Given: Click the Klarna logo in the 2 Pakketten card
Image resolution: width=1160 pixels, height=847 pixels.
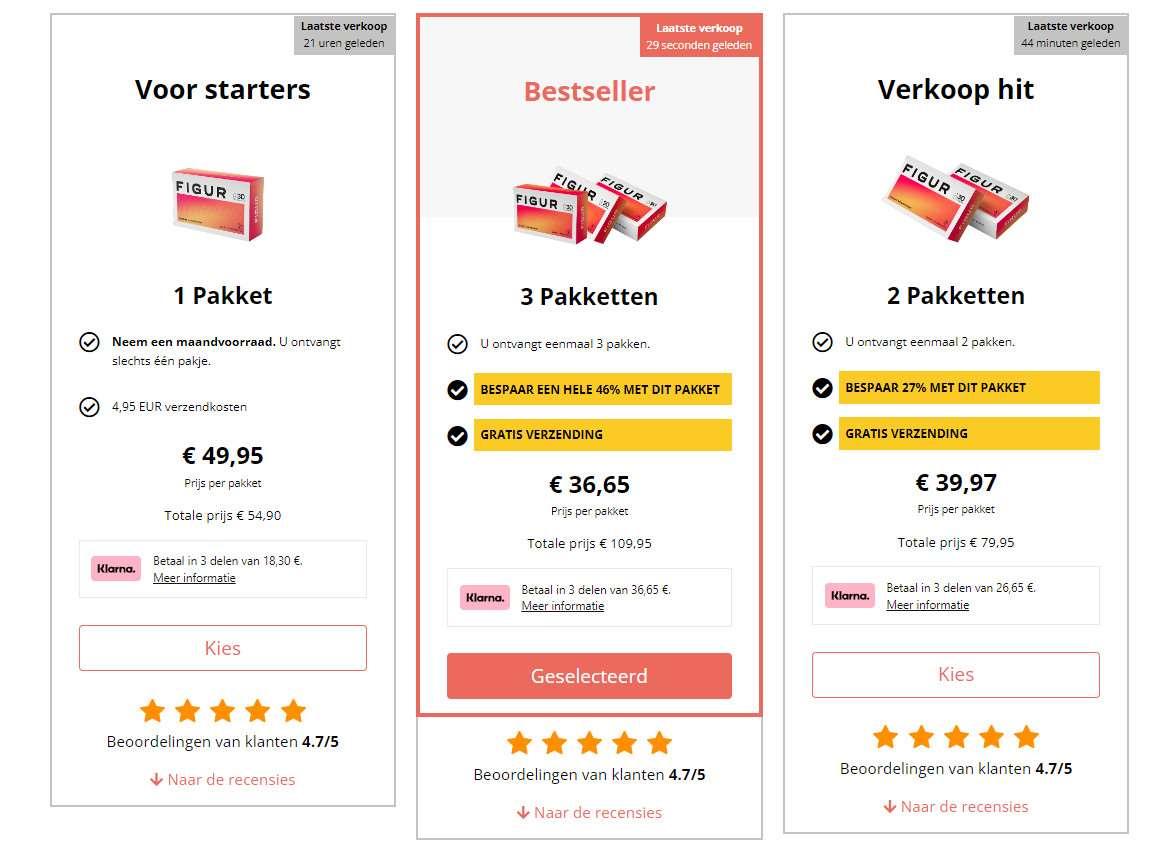Looking at the screenshot, I should click(x=850, y=594).
